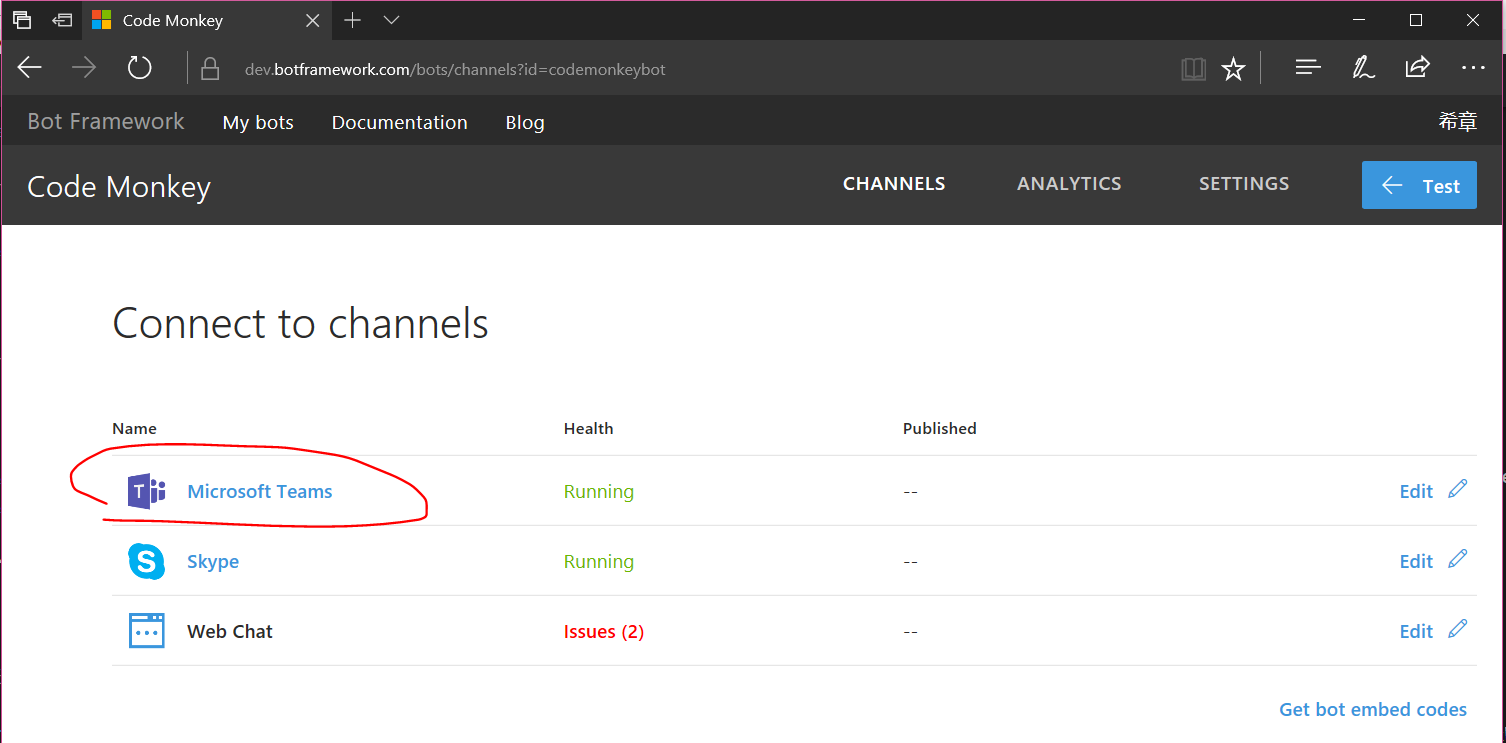1506x743 pixels.
Task: Open the Hub favorites list icon
Action: 1307,68
